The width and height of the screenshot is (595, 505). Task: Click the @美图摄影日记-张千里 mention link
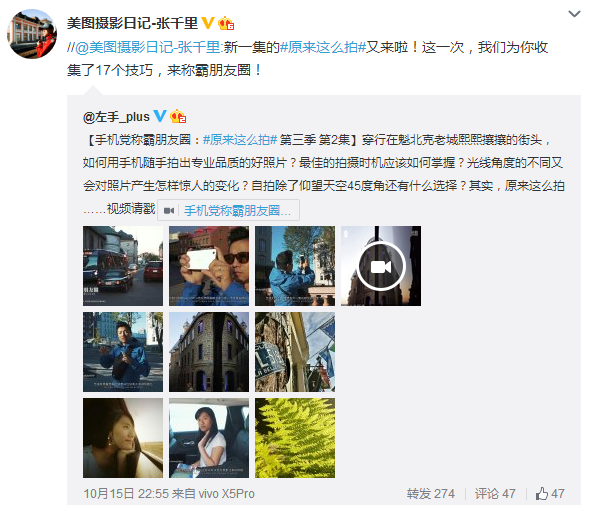click(148, 47)
